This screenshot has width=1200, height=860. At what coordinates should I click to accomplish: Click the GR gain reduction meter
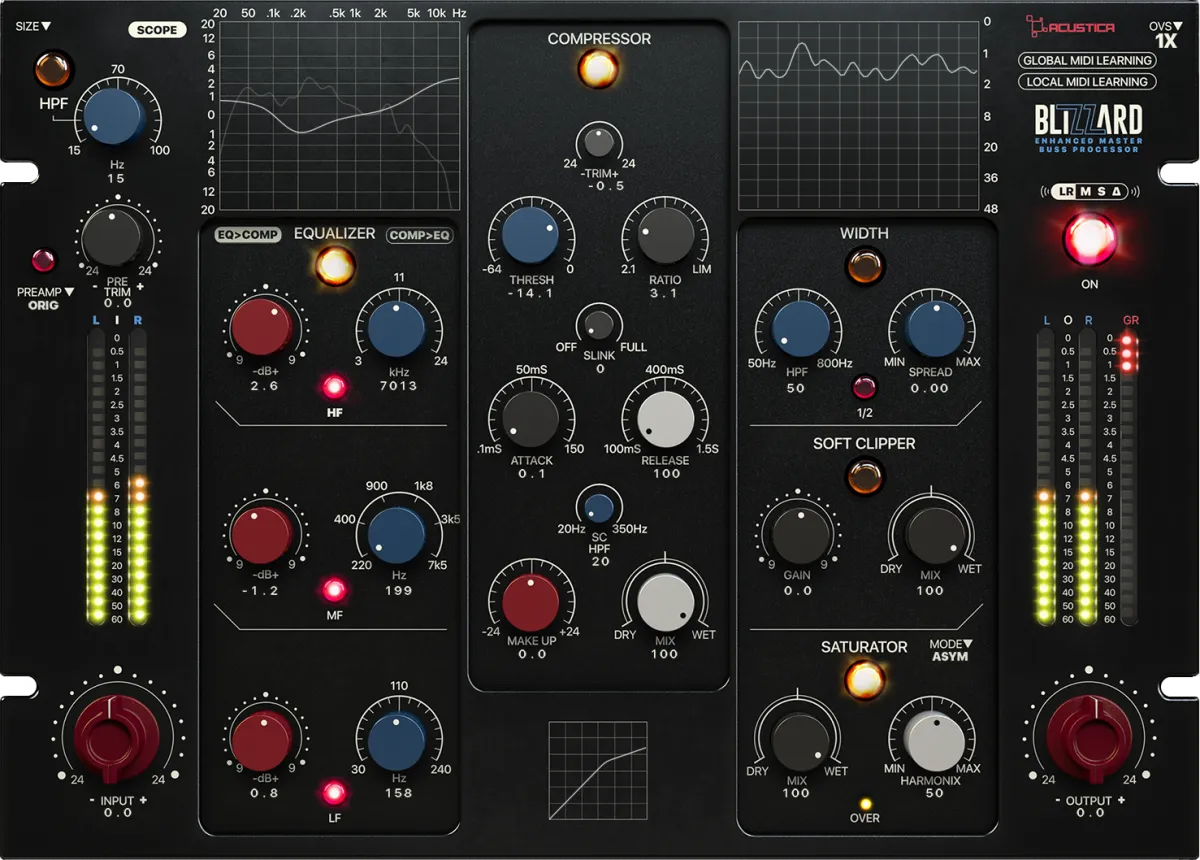(1131, 478)
